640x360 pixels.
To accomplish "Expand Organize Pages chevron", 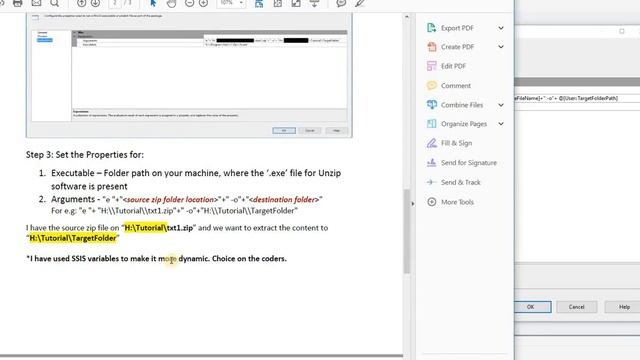I will [501, 124].
